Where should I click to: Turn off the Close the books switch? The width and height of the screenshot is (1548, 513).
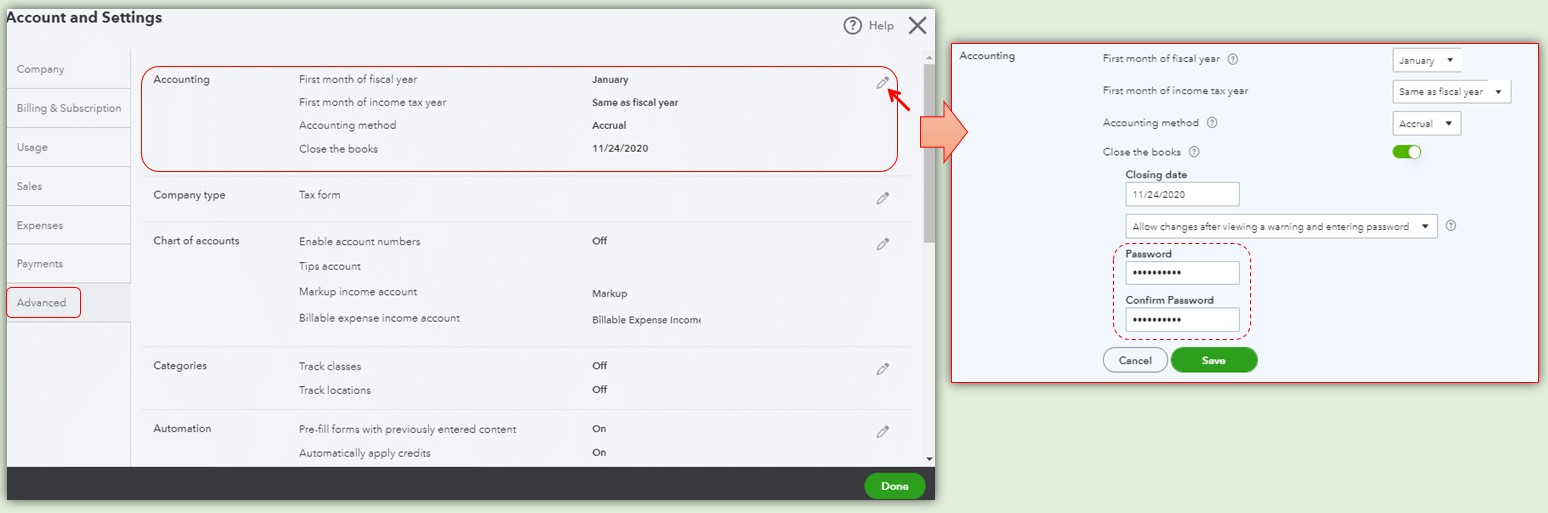(x=1406, y=152)
